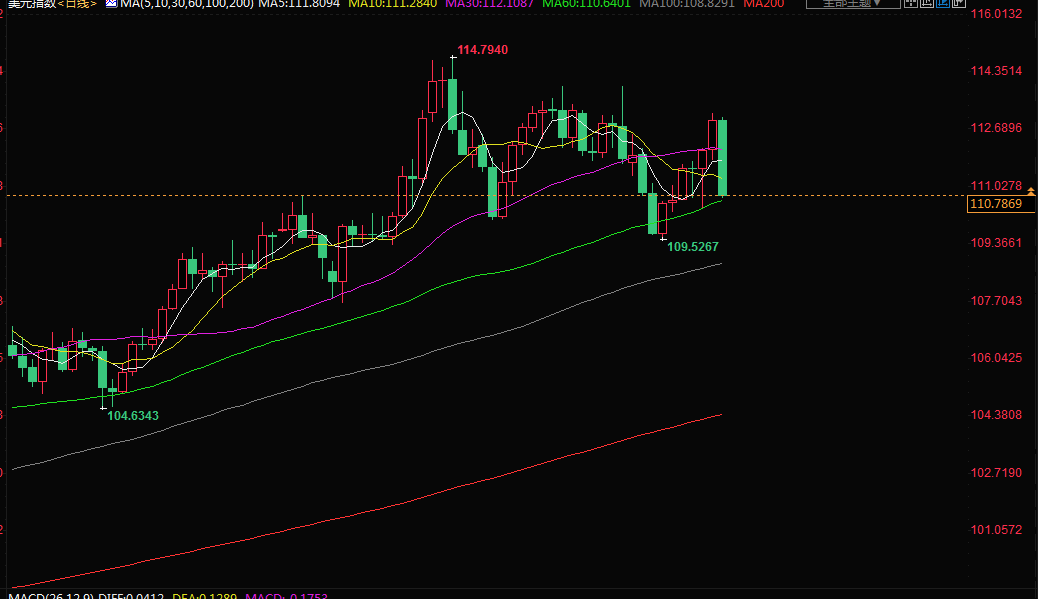Screen dimensions: 1038x599
Task: Click the small square icon left of MA label
Action: click(x=111, y=4)
